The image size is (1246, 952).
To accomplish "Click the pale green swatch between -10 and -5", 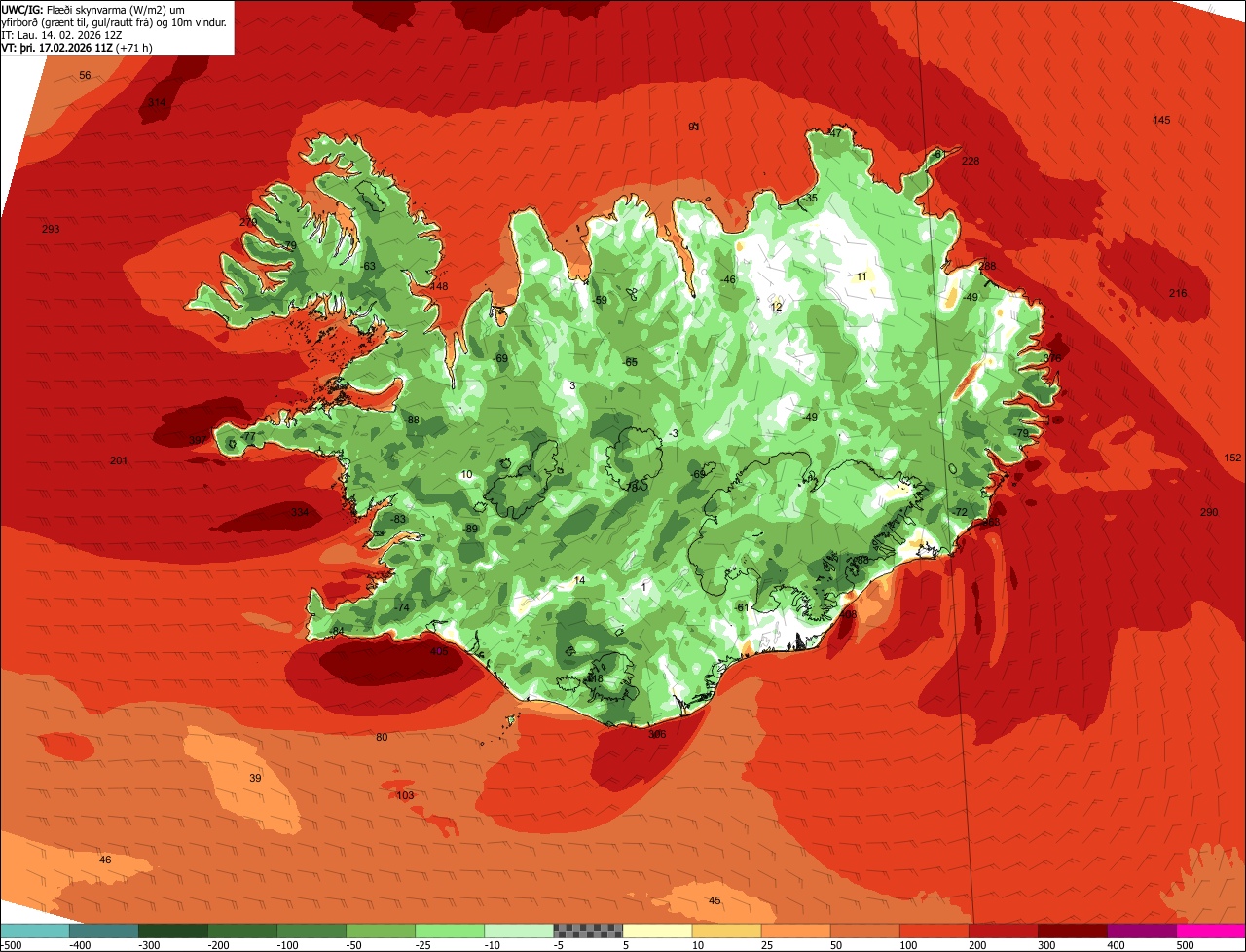I will click(x=519, y=930).
